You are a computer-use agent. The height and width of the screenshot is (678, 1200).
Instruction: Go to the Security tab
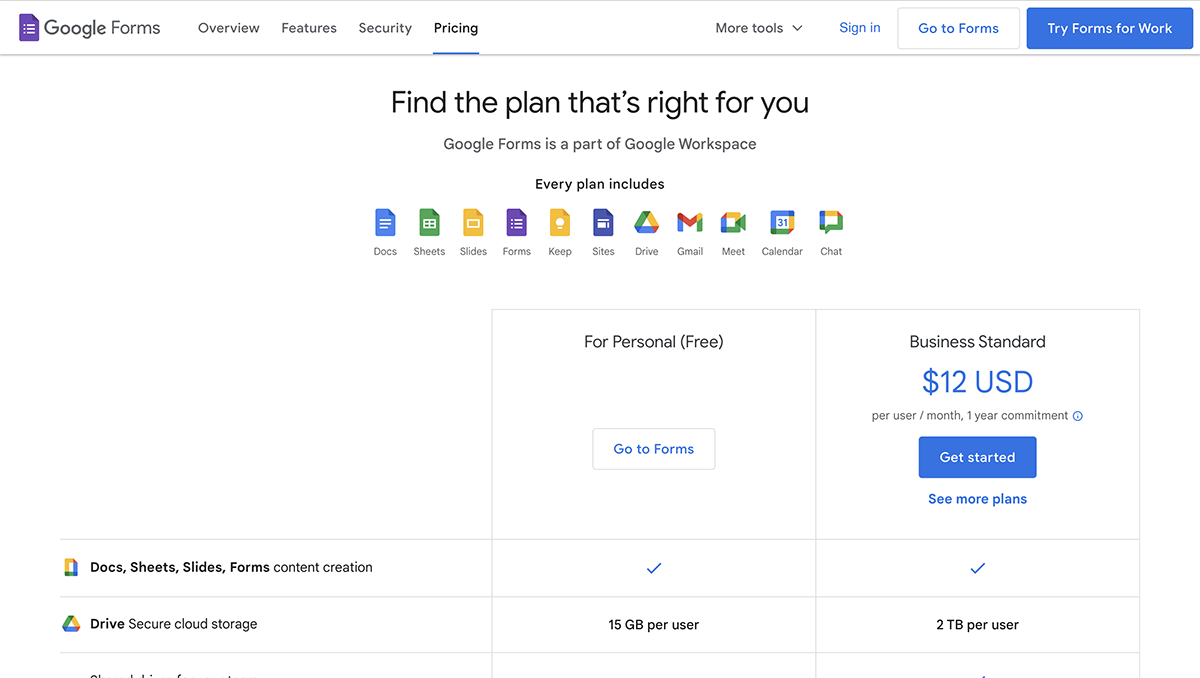coord(385,28)
